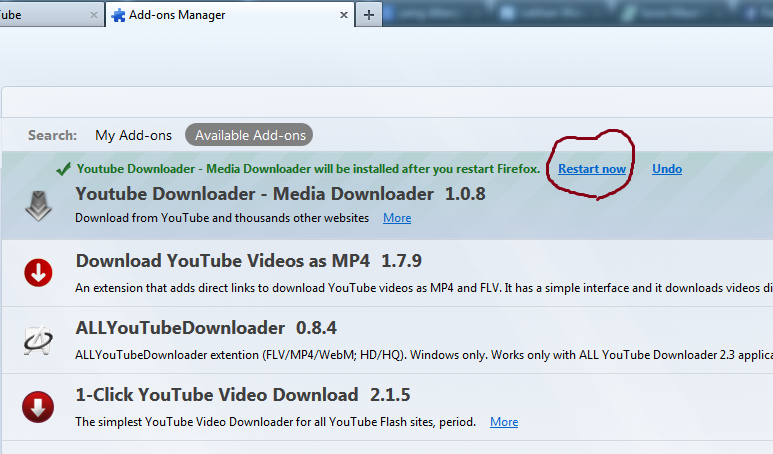Click 'An extension that adds direct links' description
The height and width of the screenshot is (454, 773).
tap(424, 288)
